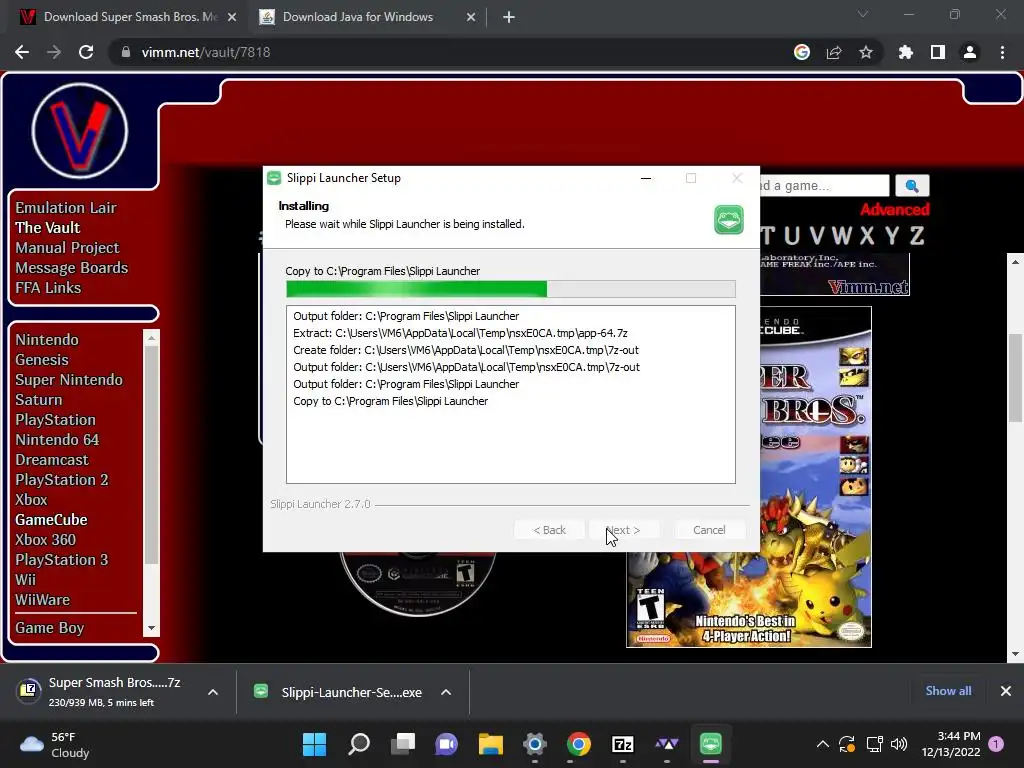Viewport: 1024px width, 768px height.
Task: Expand options for Super Smash Bros 7z download
Action: pyautogui.click(x=213, y=692)
